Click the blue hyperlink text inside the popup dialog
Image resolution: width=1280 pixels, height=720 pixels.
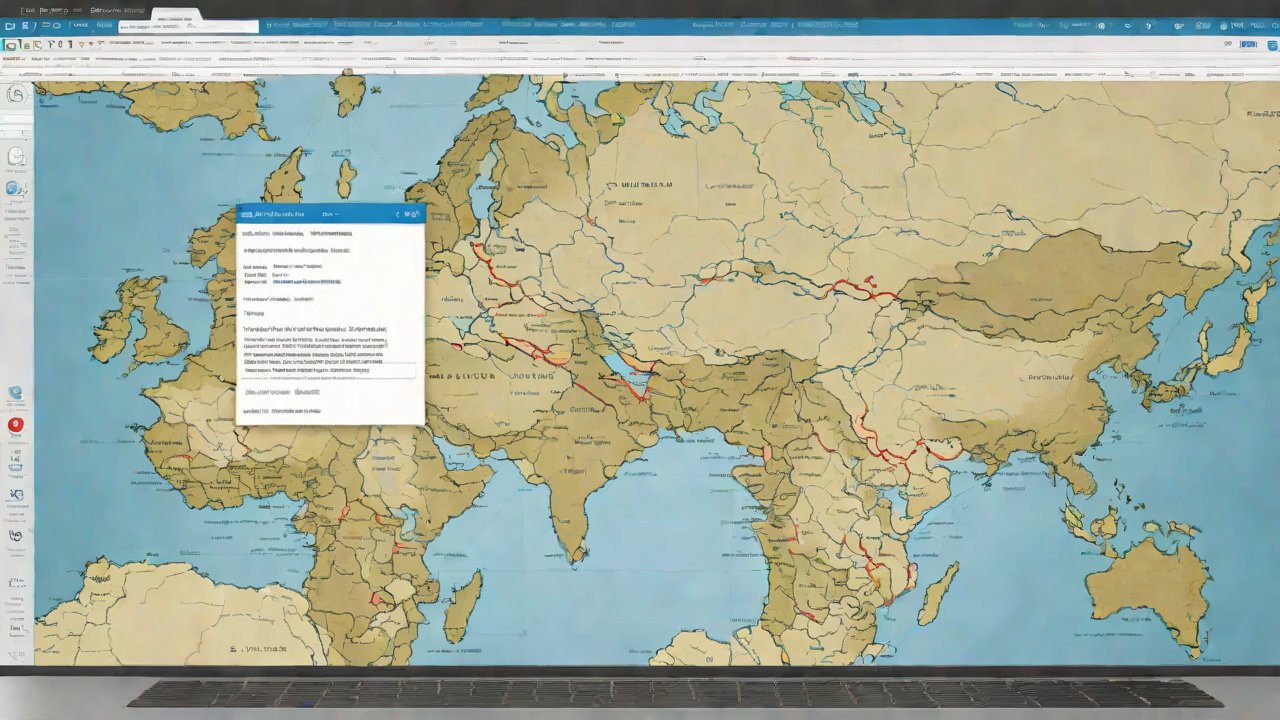click(306, 282)
